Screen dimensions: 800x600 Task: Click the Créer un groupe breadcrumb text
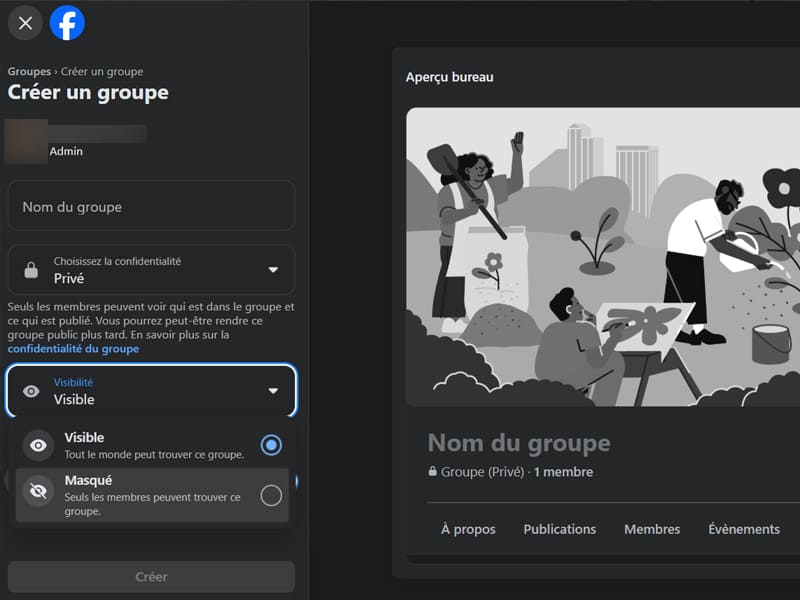(x=102, y=71)
